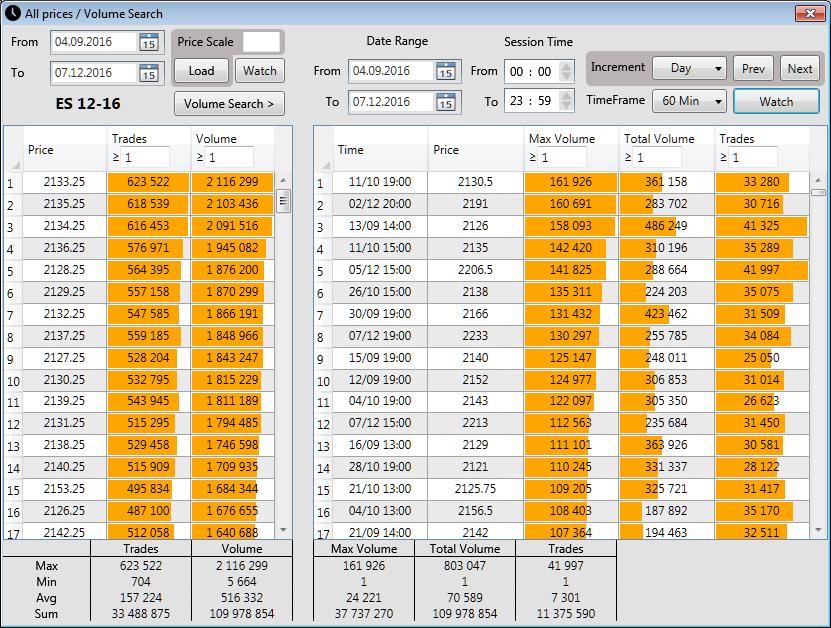
Task: Click the Watch button beside the TimeFrame dropdown
Action: coord(776,101)
